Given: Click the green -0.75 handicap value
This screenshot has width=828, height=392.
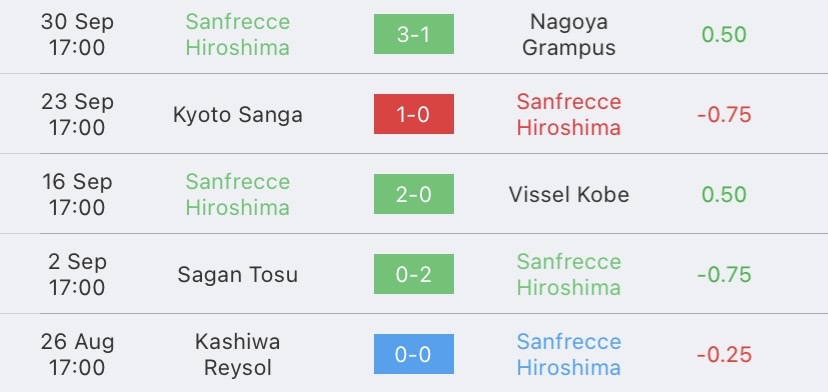Looking at the screenshot, I should 724,275.
